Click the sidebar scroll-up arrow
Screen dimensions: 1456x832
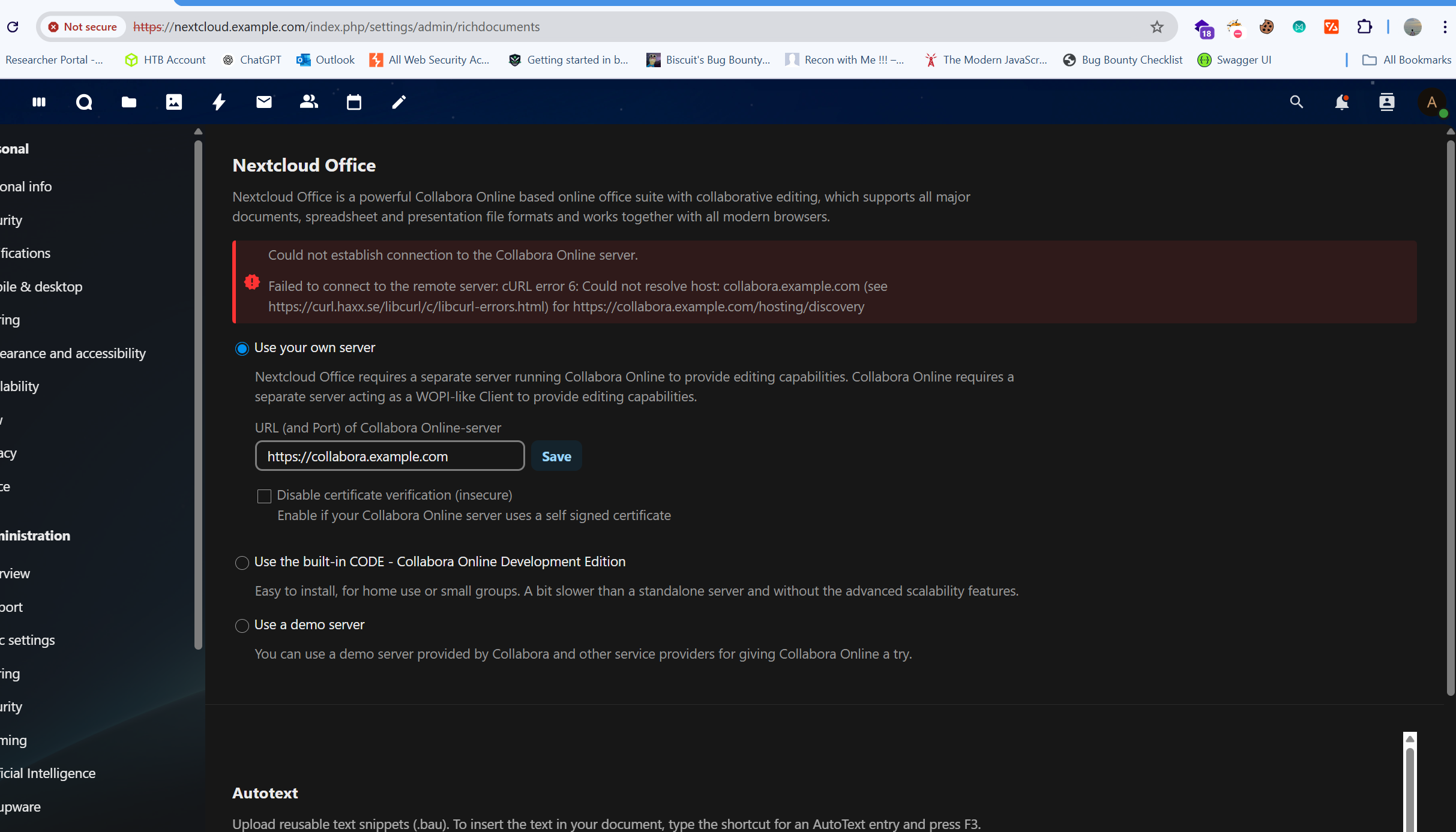pyautogui.click(x=199, y=131)
